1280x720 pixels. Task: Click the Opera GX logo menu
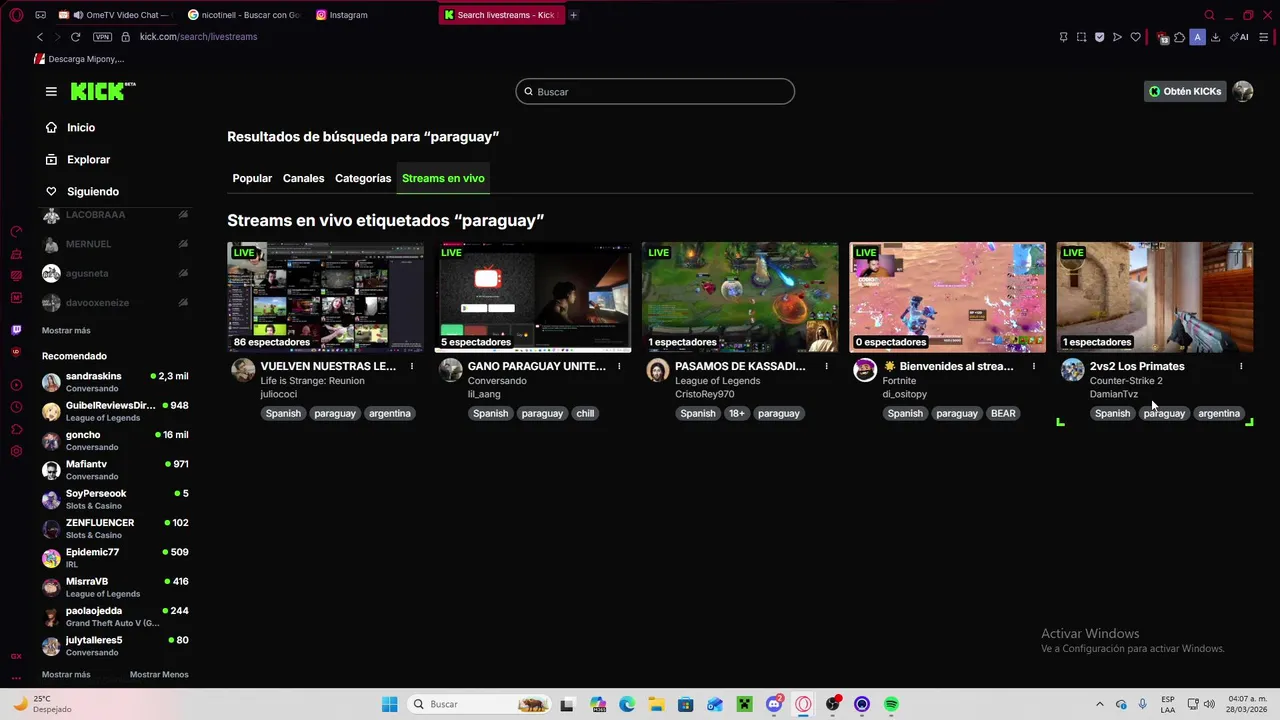pos(16,15)
